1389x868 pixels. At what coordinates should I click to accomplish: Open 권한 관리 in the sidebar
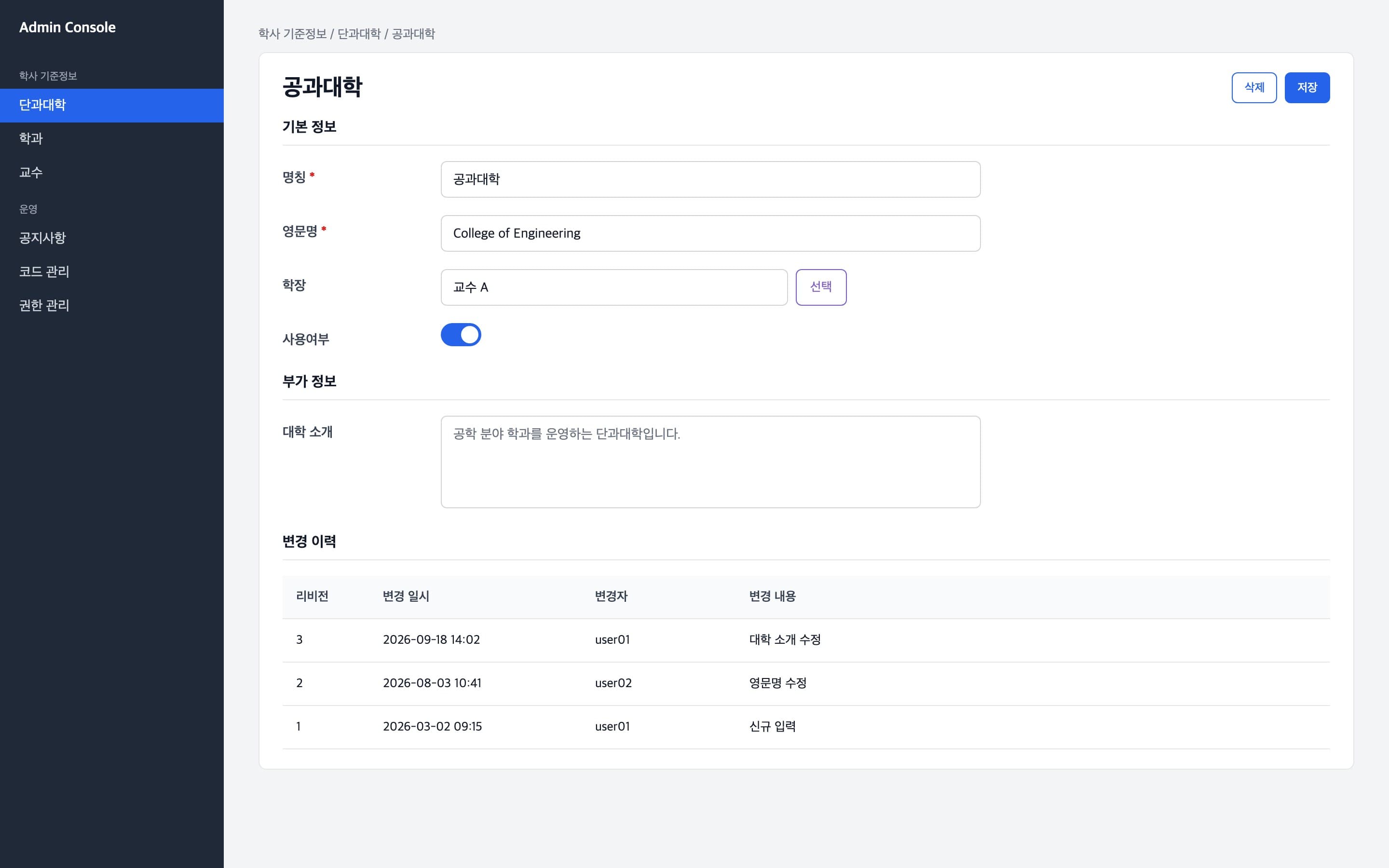pyautogui.click(x=112, y=305)
